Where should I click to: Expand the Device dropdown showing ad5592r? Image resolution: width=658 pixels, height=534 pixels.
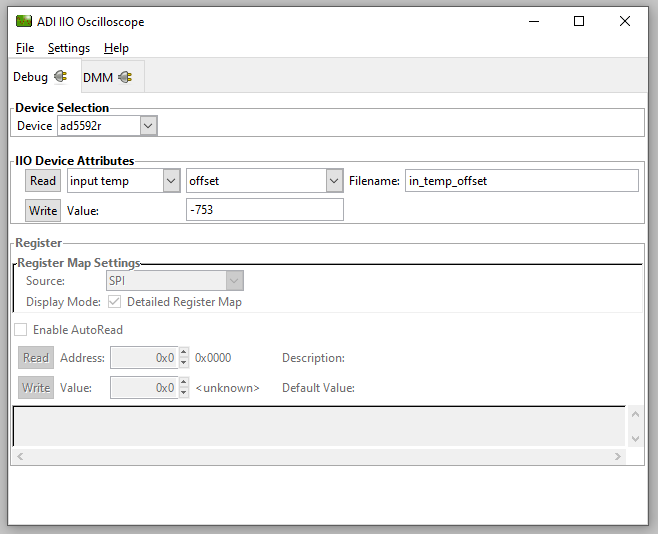point(148,126)
